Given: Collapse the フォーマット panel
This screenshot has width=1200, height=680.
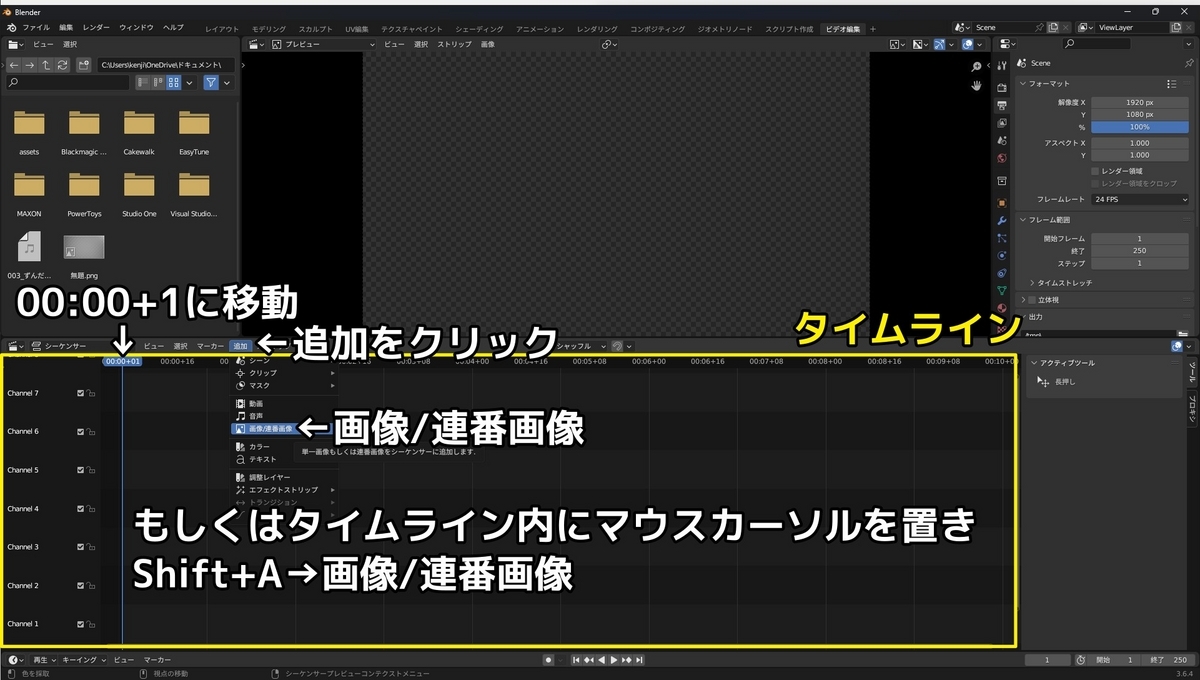Looking at the screenshot, I should 1024,84.
